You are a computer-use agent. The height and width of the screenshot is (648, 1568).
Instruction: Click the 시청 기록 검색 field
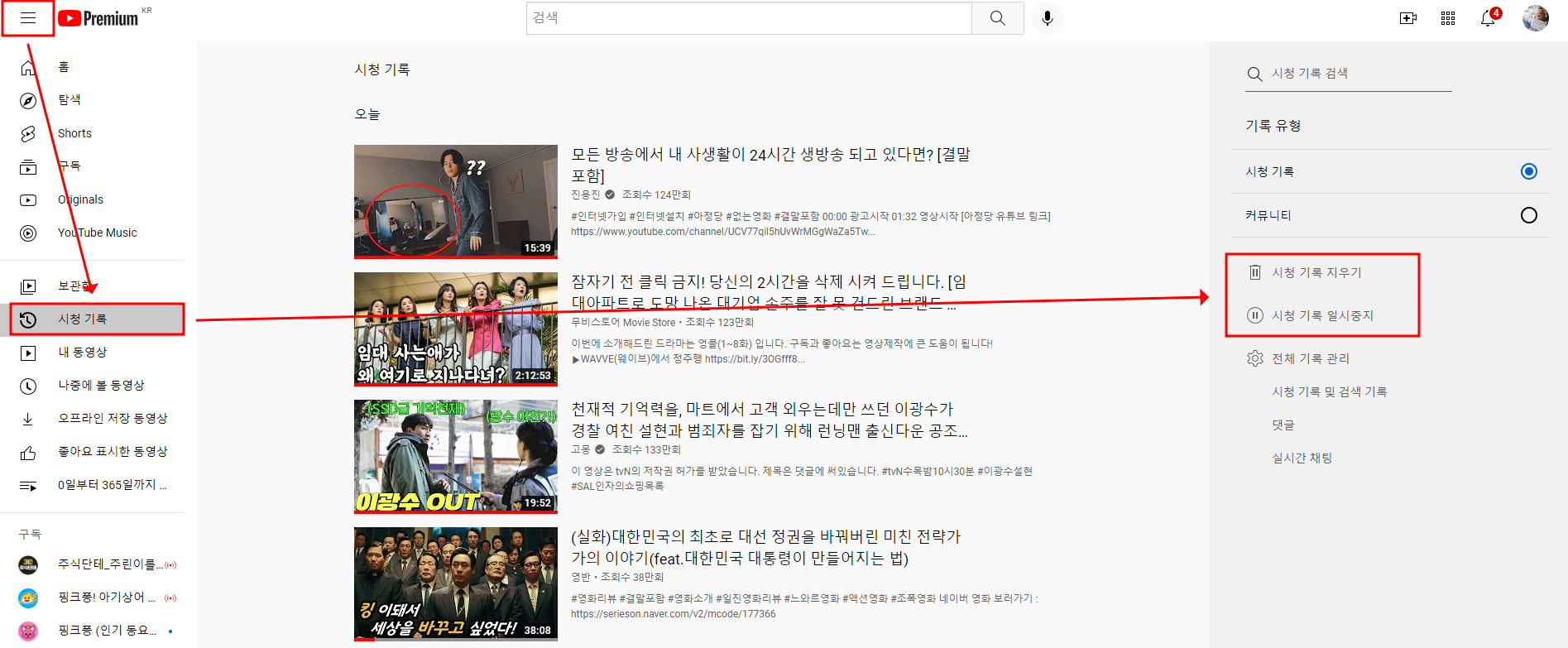pyautogui.click(x=1361, y=74)
